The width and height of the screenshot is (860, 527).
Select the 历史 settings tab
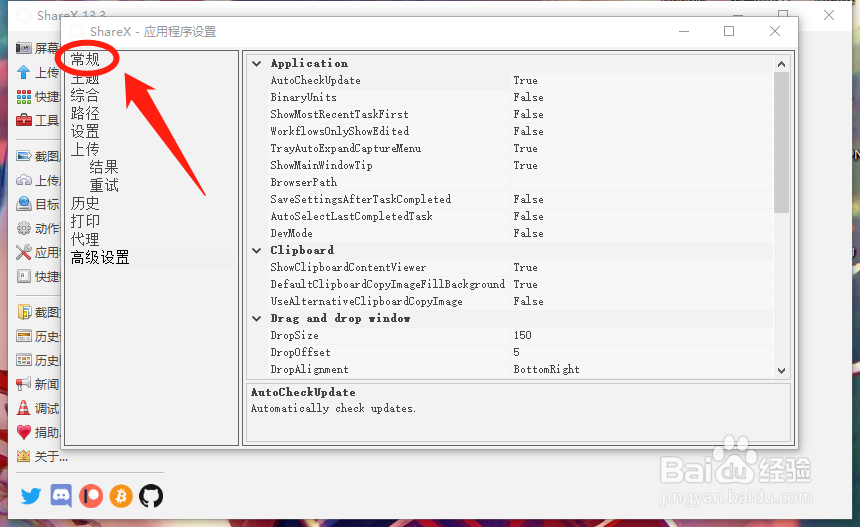tap(85, 203)
